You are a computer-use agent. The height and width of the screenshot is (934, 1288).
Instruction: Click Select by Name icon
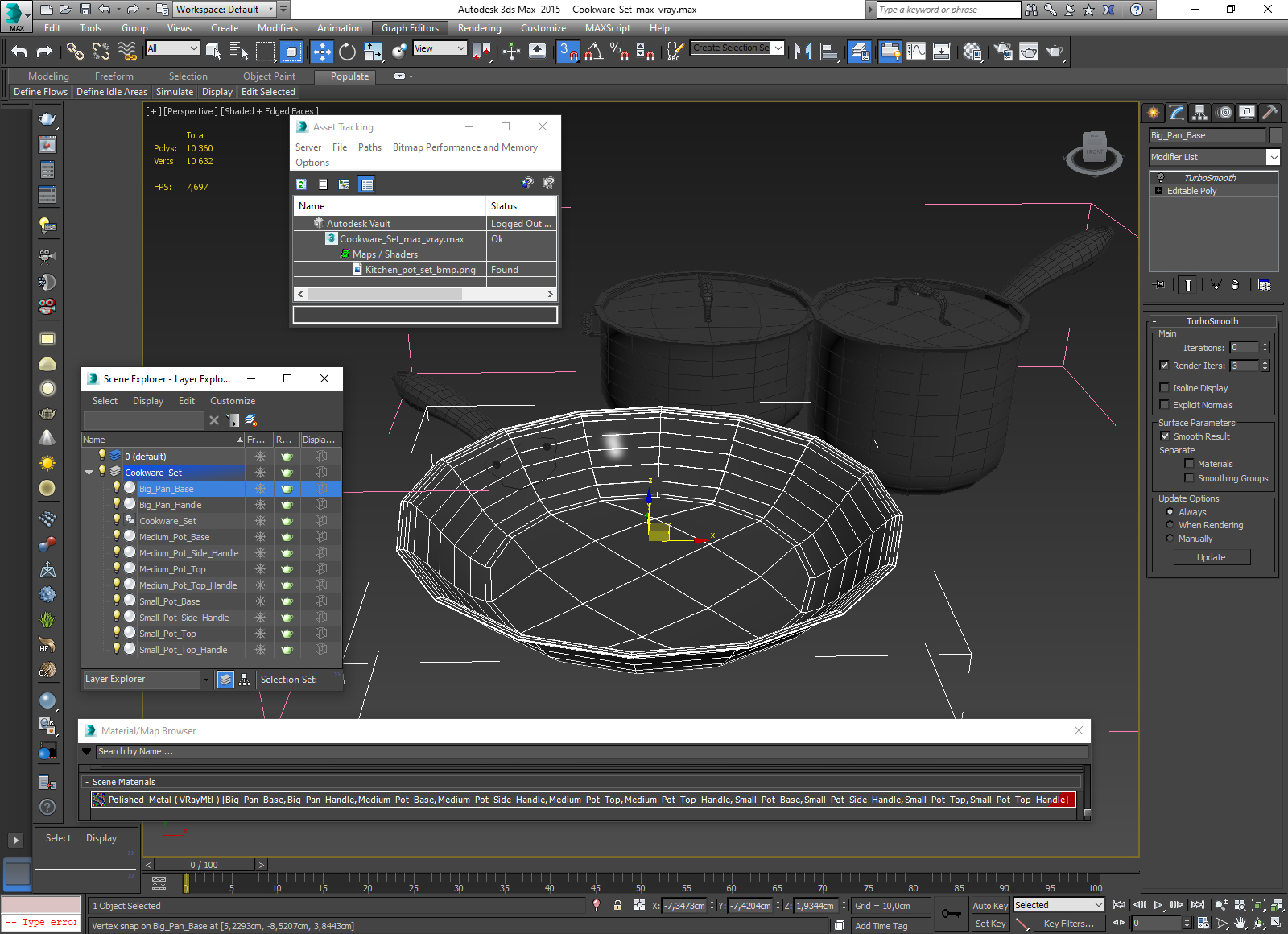tap(239, 52)
